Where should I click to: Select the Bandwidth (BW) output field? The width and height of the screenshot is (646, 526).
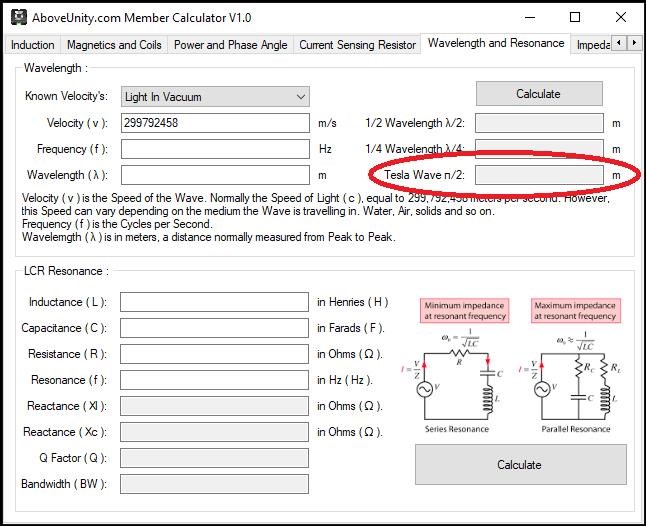214,484
